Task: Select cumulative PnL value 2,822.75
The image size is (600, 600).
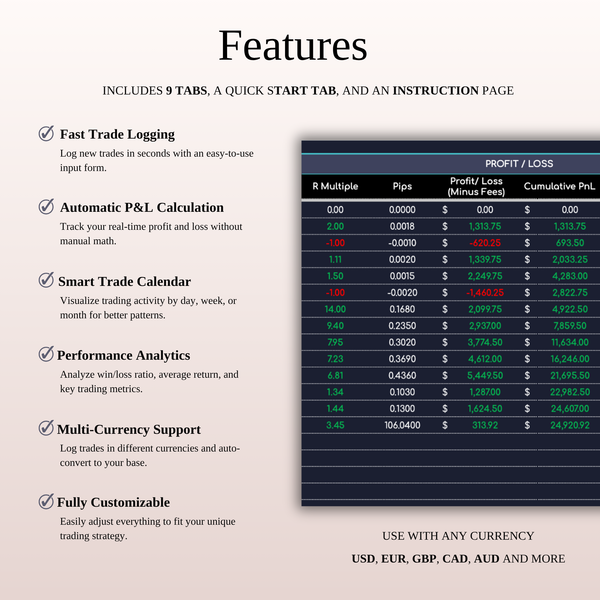Action: tap(570, 293)
